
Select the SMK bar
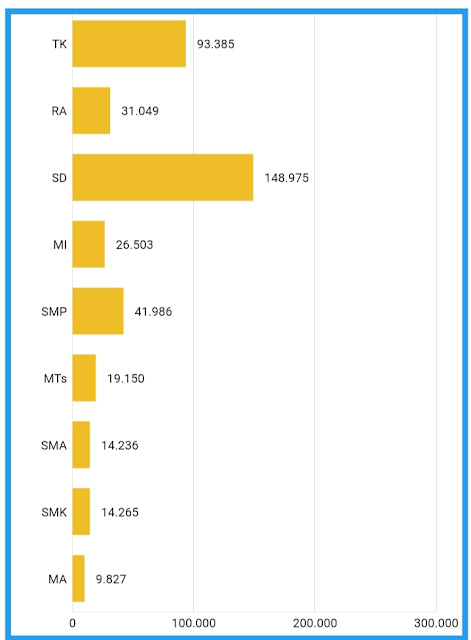click(81, 511)
